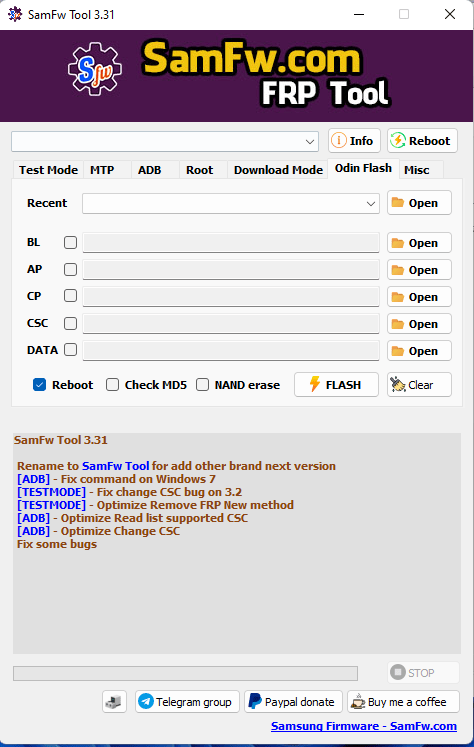The image size is (474, 747).
Task: Click the CSC file path field
Action: coord(231,323)
